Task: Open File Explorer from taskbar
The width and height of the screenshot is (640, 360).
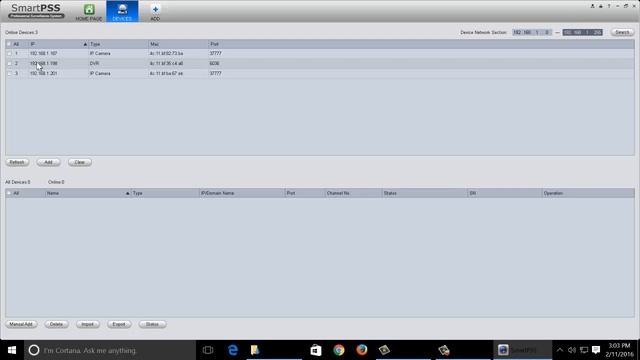Action: (256, 350)
